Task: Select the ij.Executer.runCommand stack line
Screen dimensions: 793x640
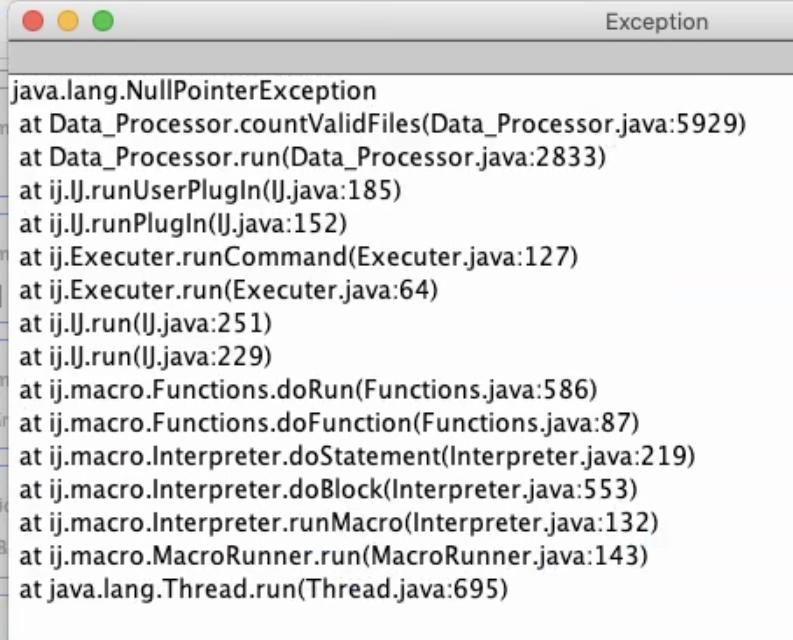Action: tap(299, 257)
